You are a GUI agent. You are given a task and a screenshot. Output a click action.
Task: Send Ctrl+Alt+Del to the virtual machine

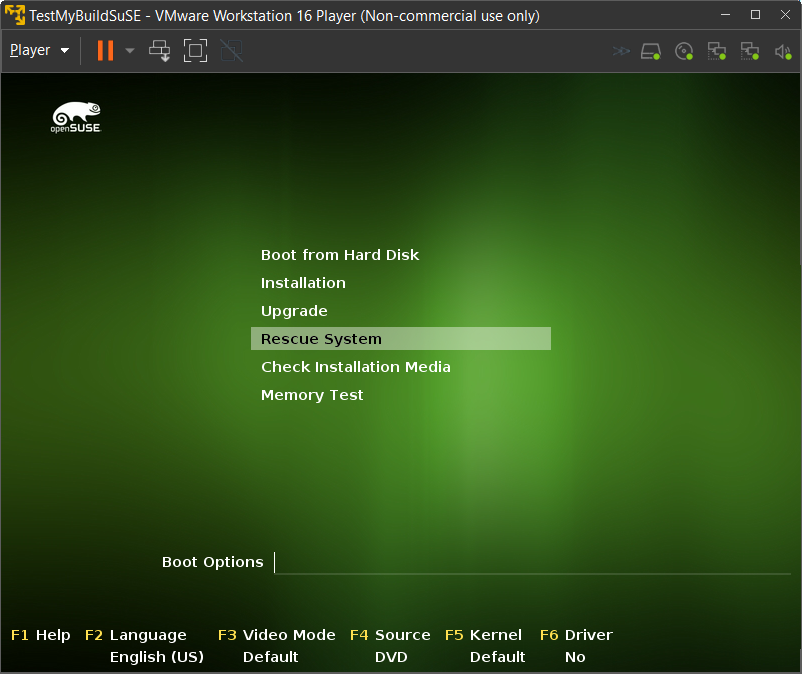(160, 50)
